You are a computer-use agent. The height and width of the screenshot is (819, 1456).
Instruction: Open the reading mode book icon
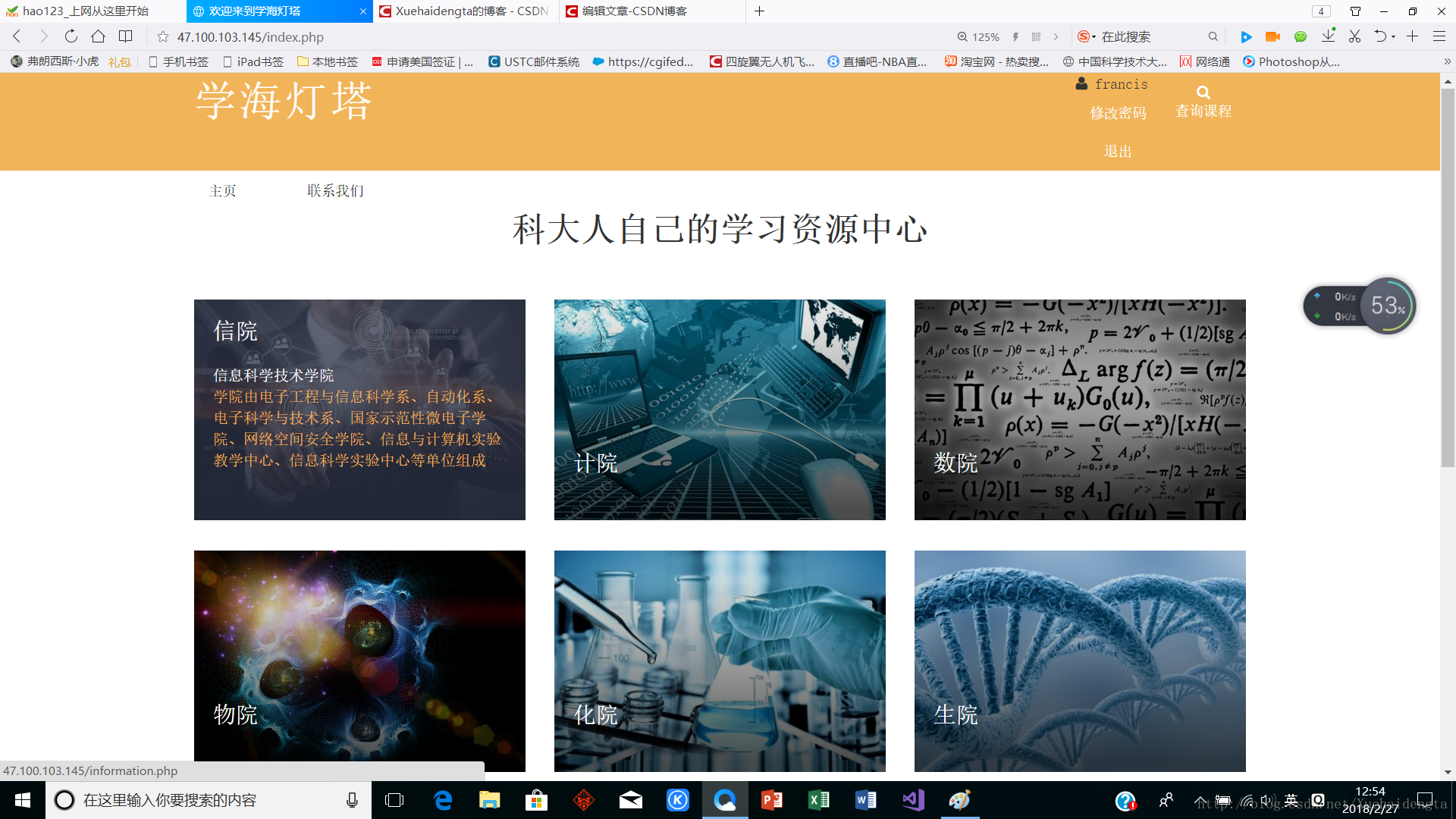point(126,36)
